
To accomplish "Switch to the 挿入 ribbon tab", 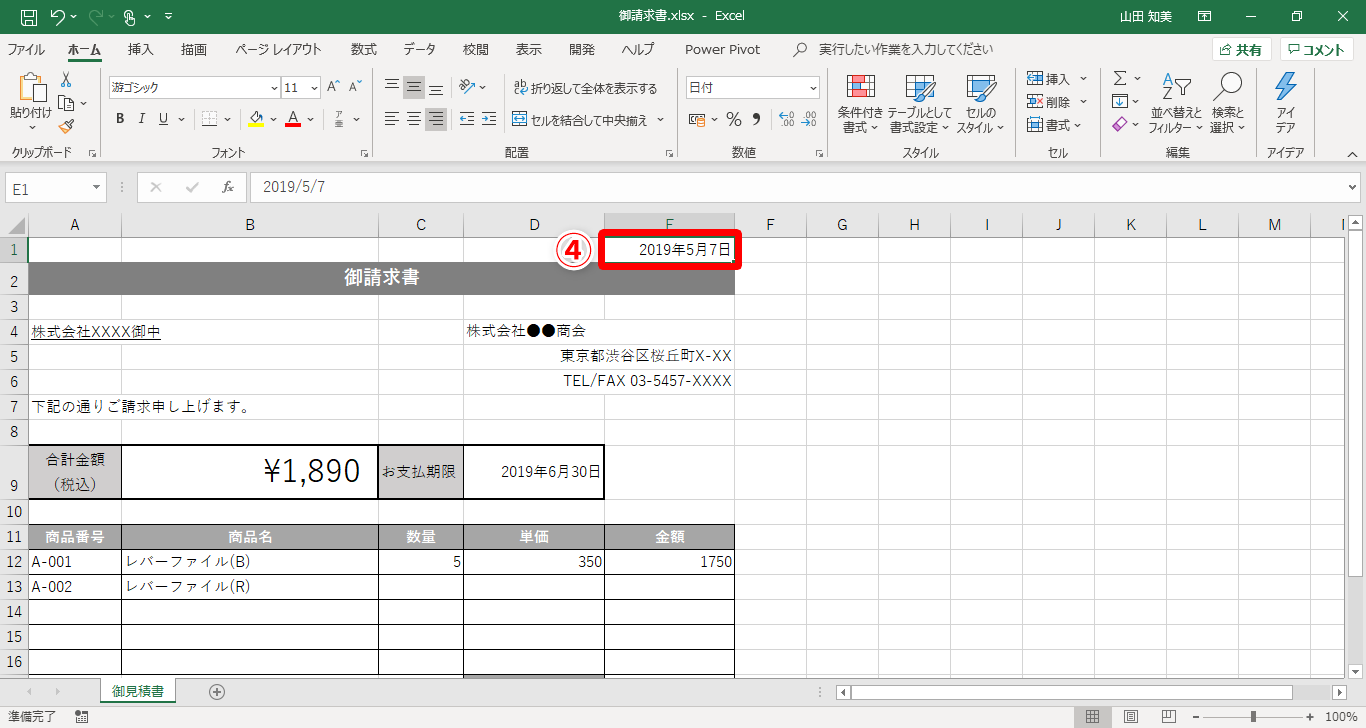I will 141,49.
